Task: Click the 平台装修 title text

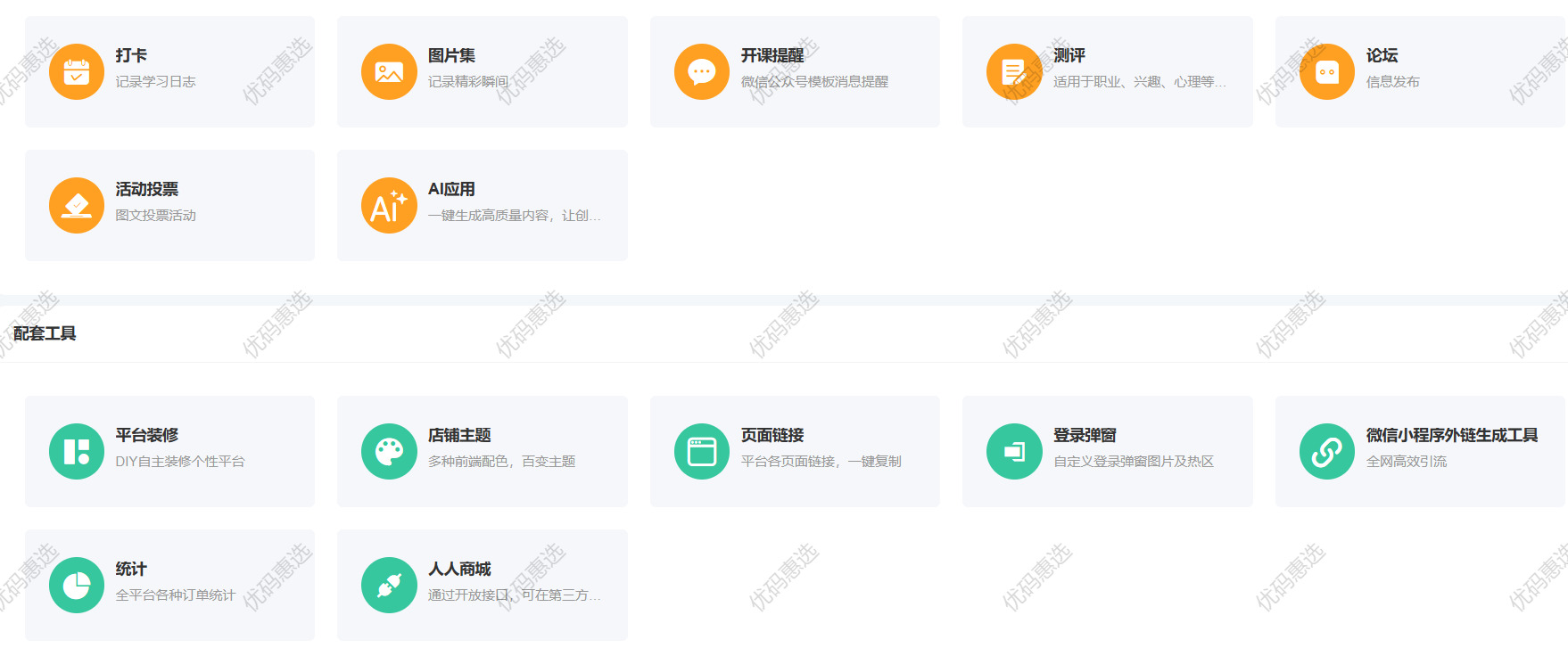Action: 147,435
